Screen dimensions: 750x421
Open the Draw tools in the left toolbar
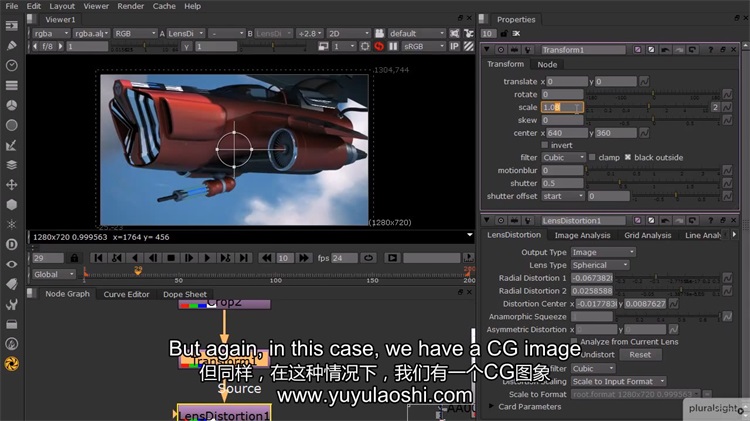(11, 45)
